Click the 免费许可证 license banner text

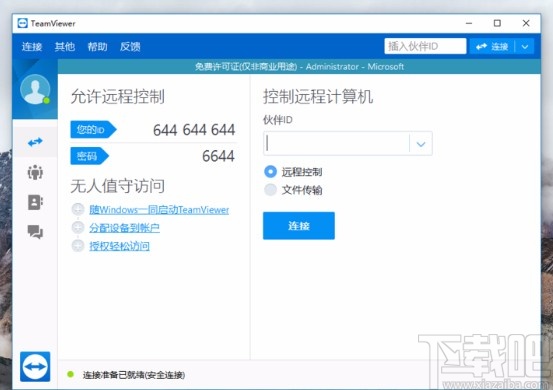pyautogui.click(x=299, y=67)
